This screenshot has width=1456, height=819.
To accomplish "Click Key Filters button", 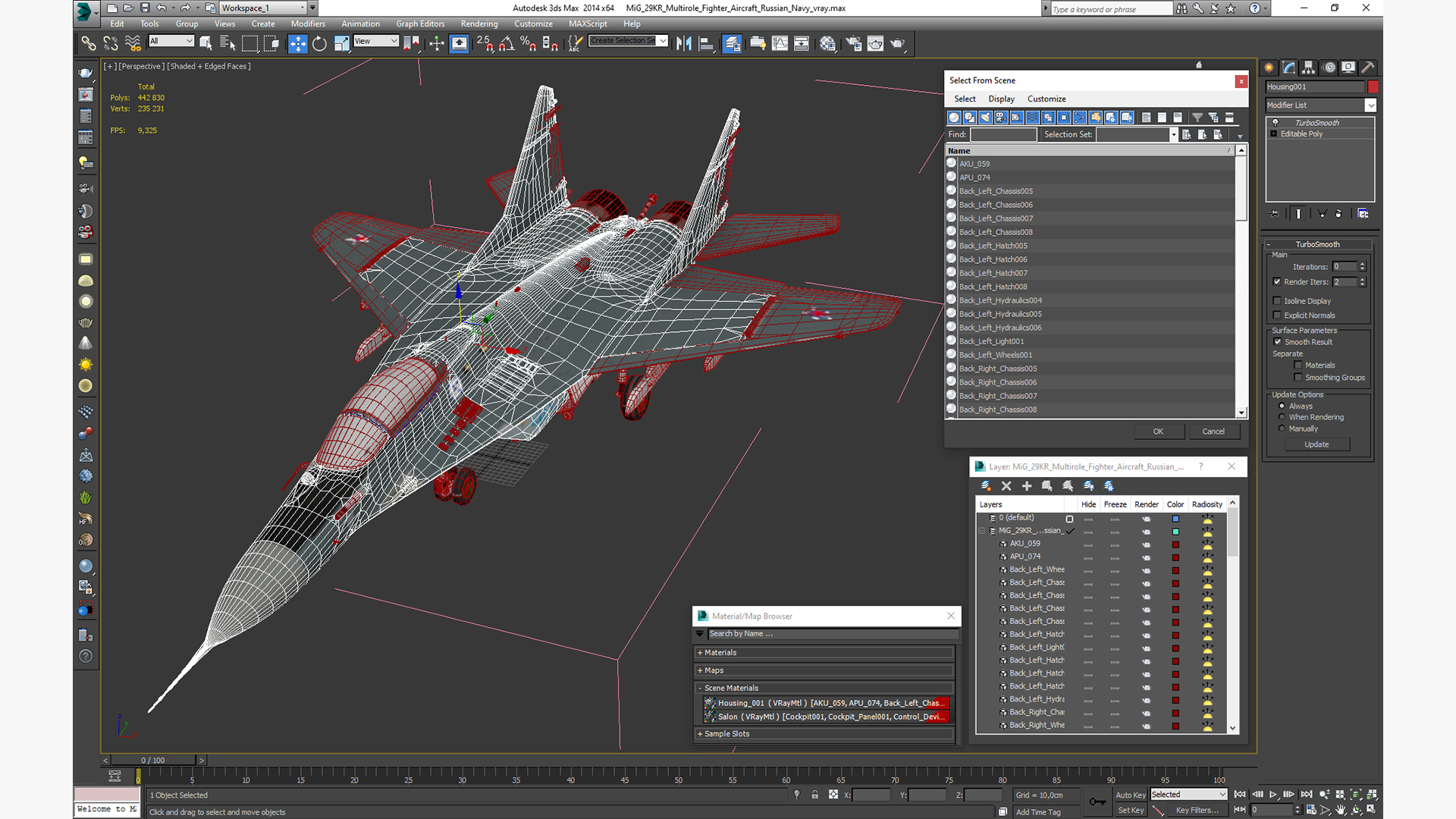I will 1197,811.
